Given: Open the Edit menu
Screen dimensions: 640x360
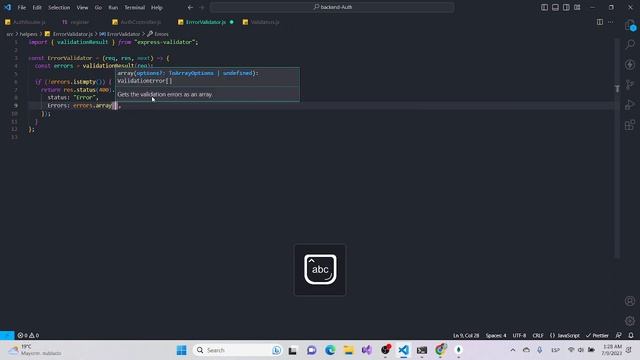Looking at the screenshot, I should click(x=37, y=7).
